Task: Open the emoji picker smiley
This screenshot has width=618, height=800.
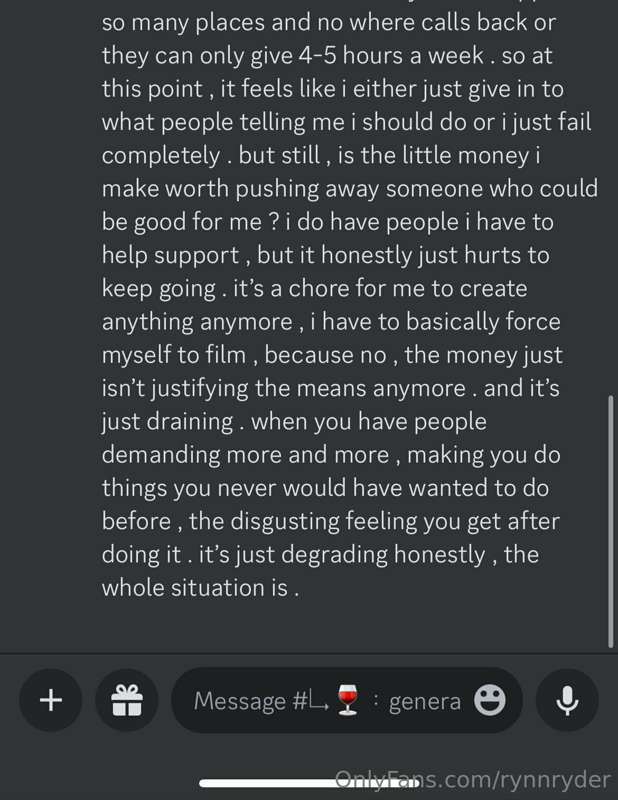Action: click(490, 700)
